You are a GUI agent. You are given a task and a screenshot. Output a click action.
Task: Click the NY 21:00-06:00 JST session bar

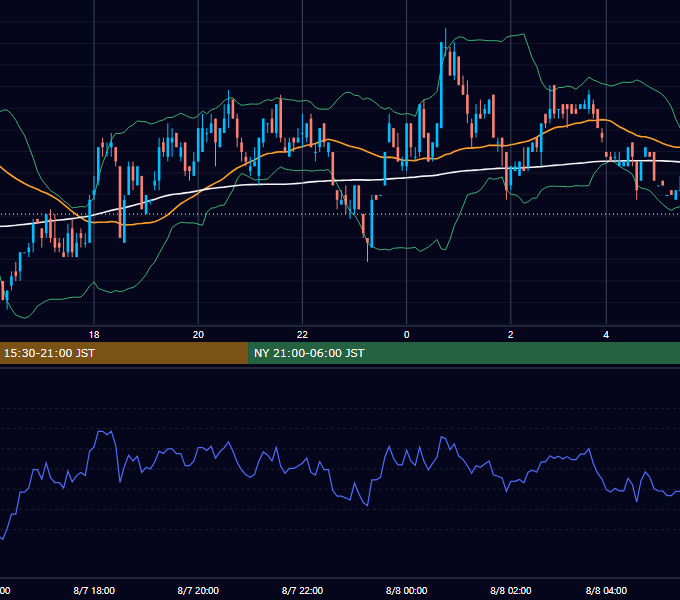pos(464,353)
